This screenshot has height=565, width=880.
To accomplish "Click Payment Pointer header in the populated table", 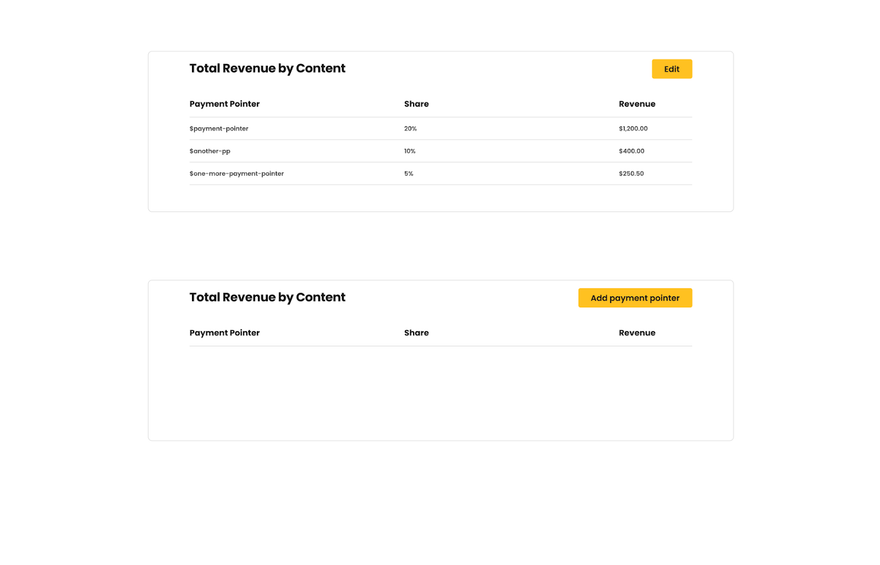I will click(225, 104).
